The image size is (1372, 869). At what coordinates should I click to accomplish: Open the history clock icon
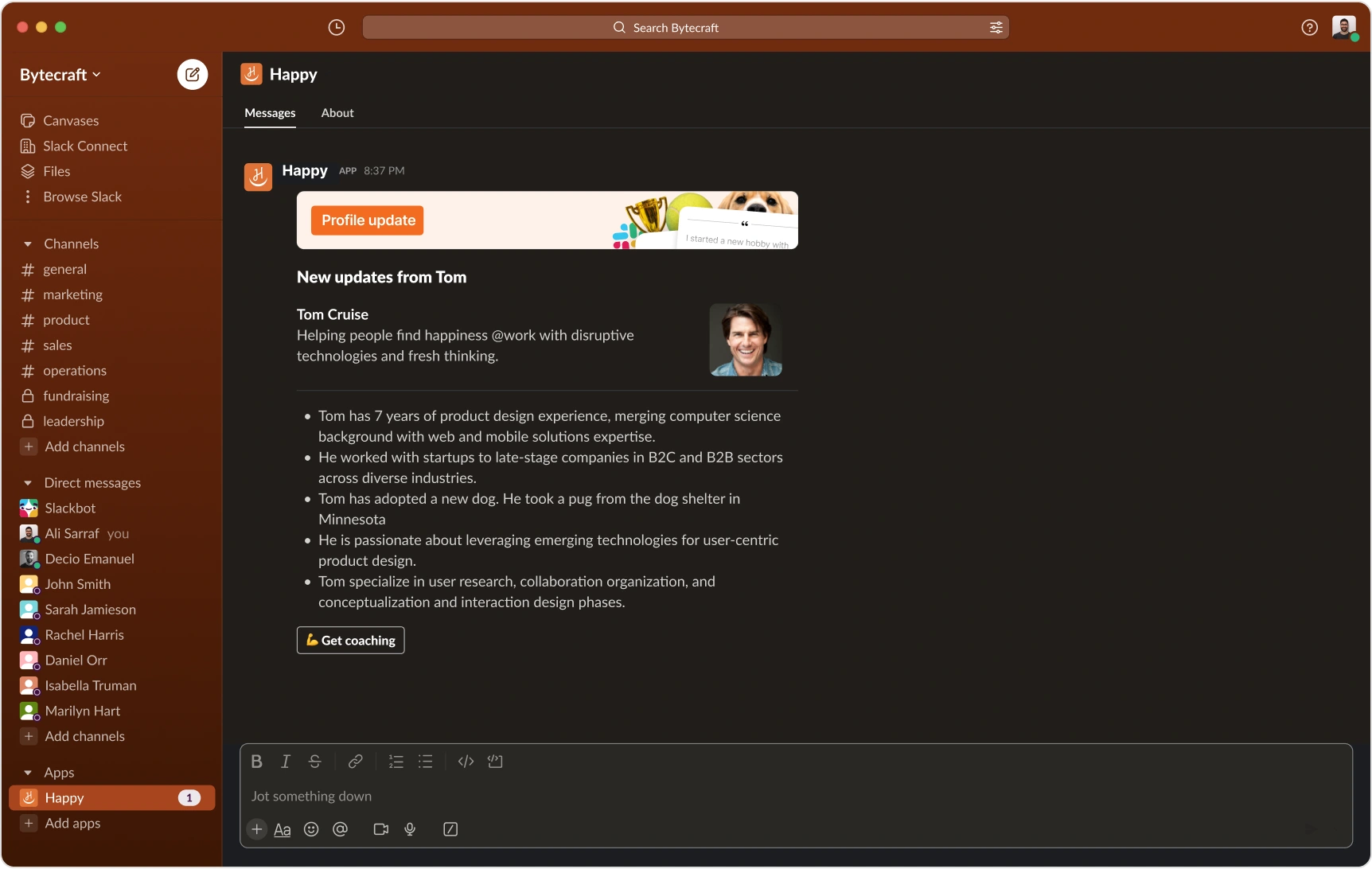click(x=337, y=28)
